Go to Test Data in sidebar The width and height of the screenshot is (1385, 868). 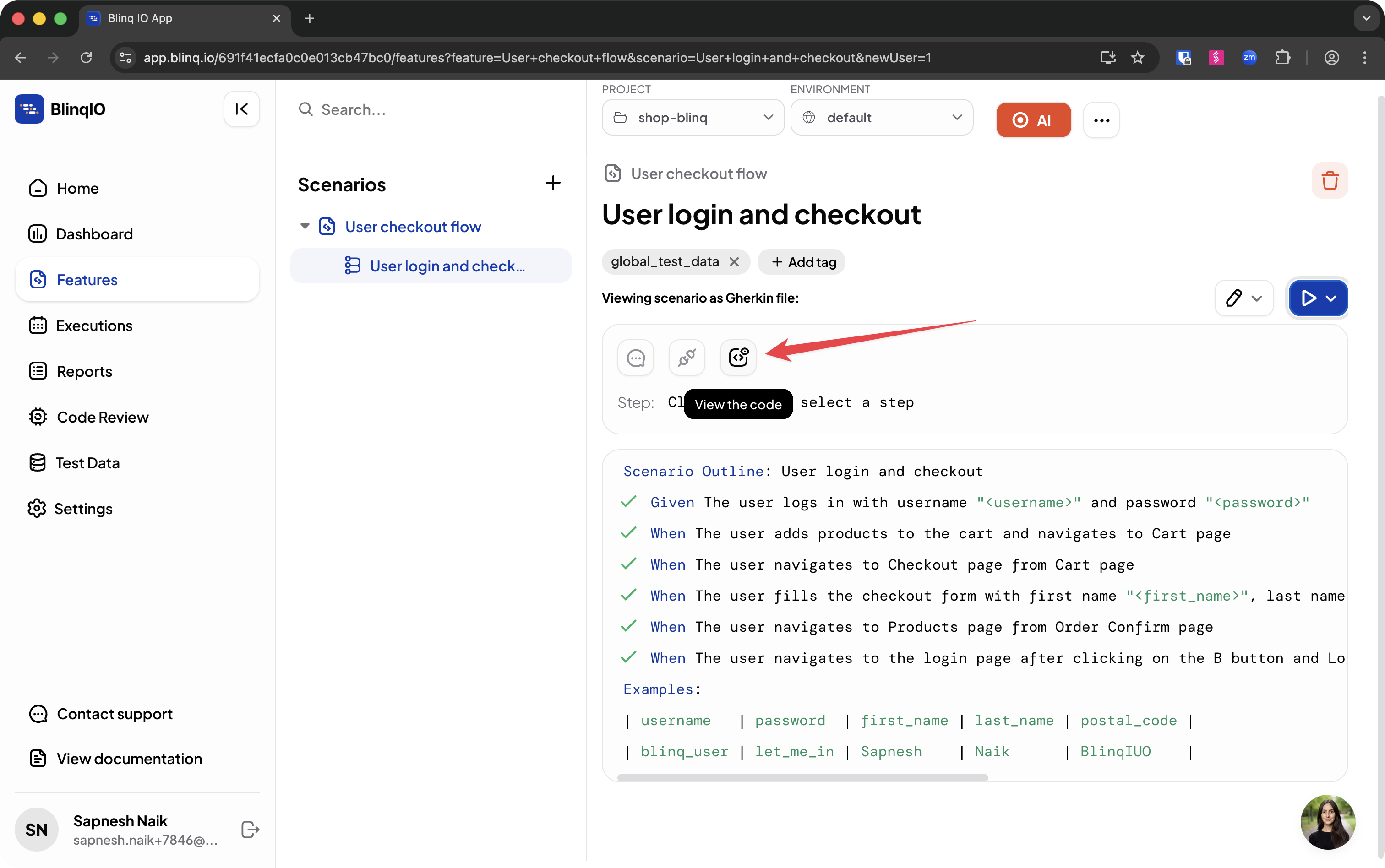coord(87,463)
